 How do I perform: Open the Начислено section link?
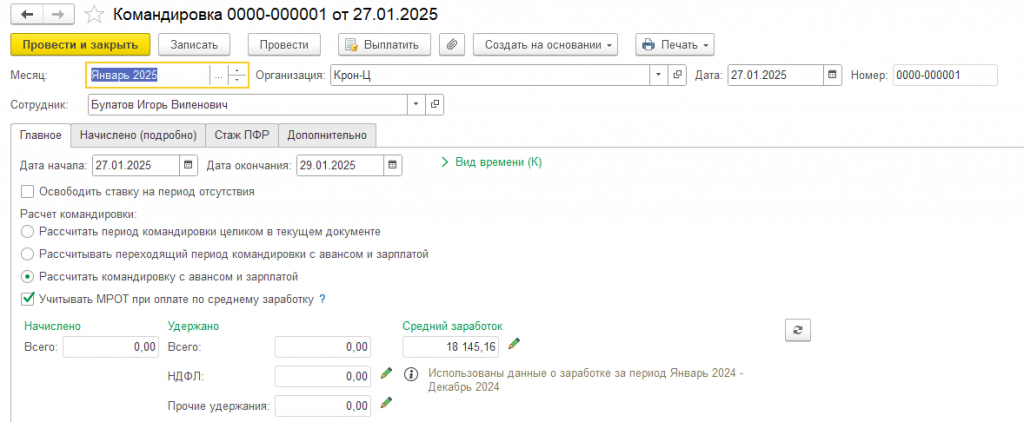pos(52,325)
